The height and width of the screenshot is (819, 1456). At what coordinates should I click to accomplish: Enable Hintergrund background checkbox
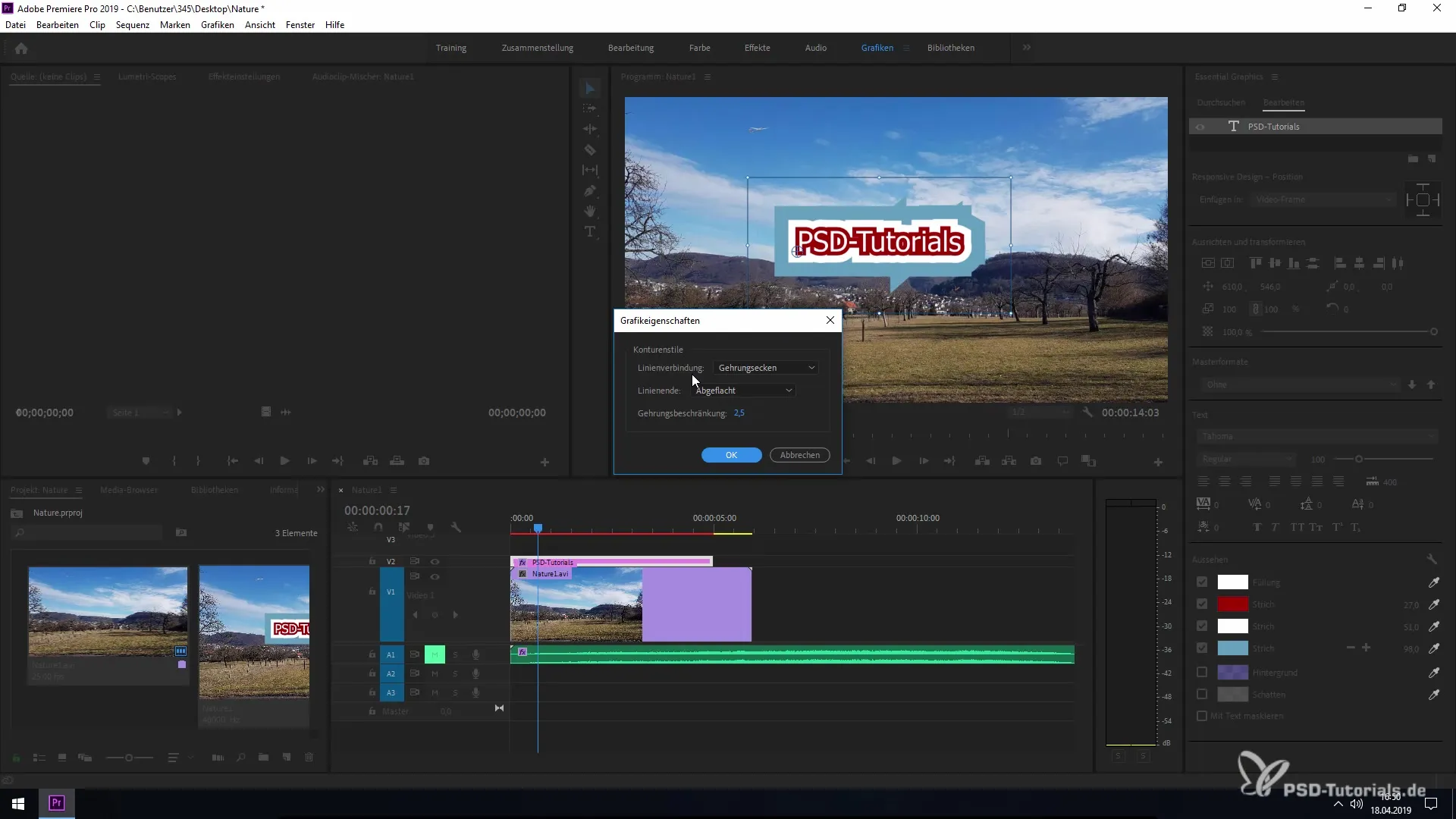click(x=1202, y=673)
